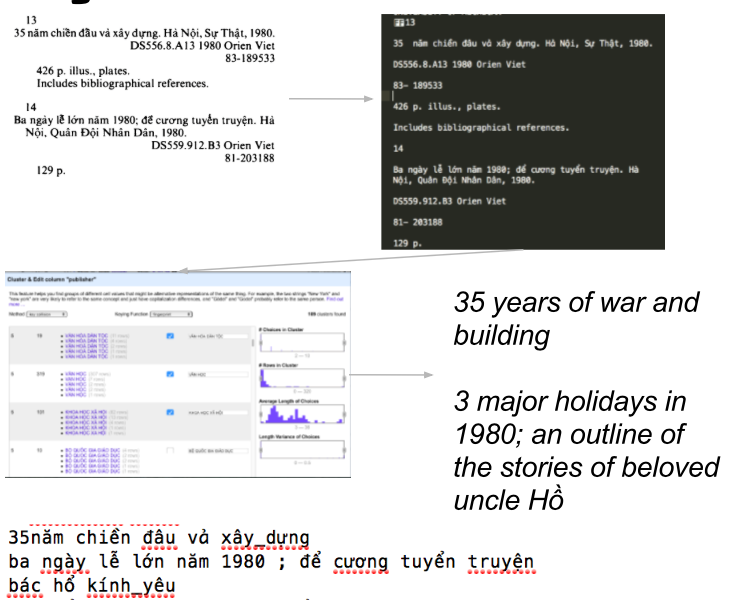Follow the 'Find out more' link
The image size is (740, 616).
(334, 297)
